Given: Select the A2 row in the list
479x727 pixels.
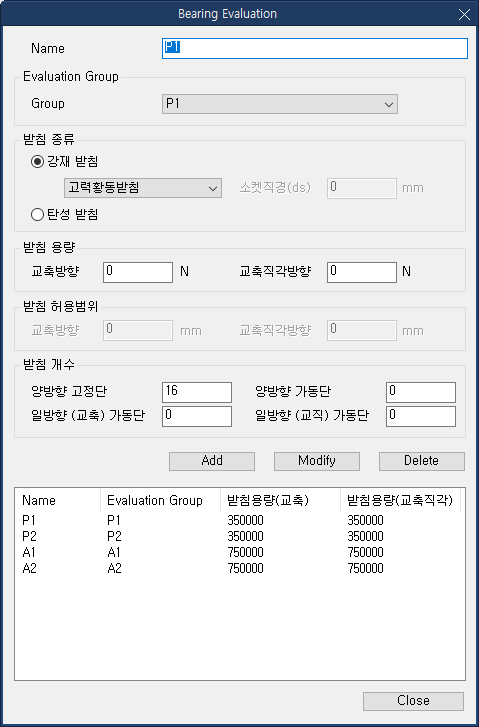Looking at the screenshot, I should 240,568.
